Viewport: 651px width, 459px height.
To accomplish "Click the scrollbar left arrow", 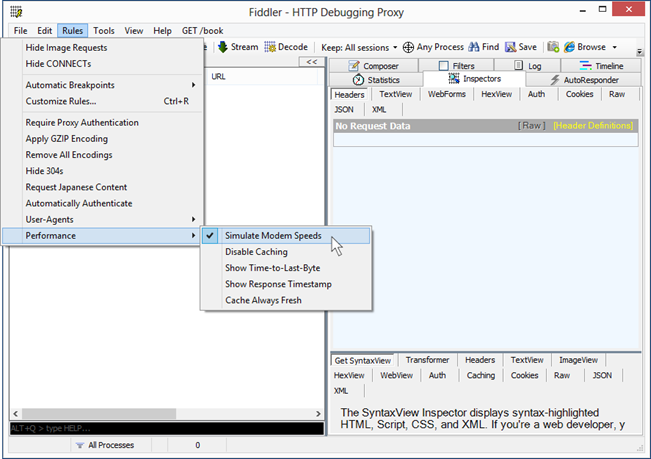I will tap(15, 414).
